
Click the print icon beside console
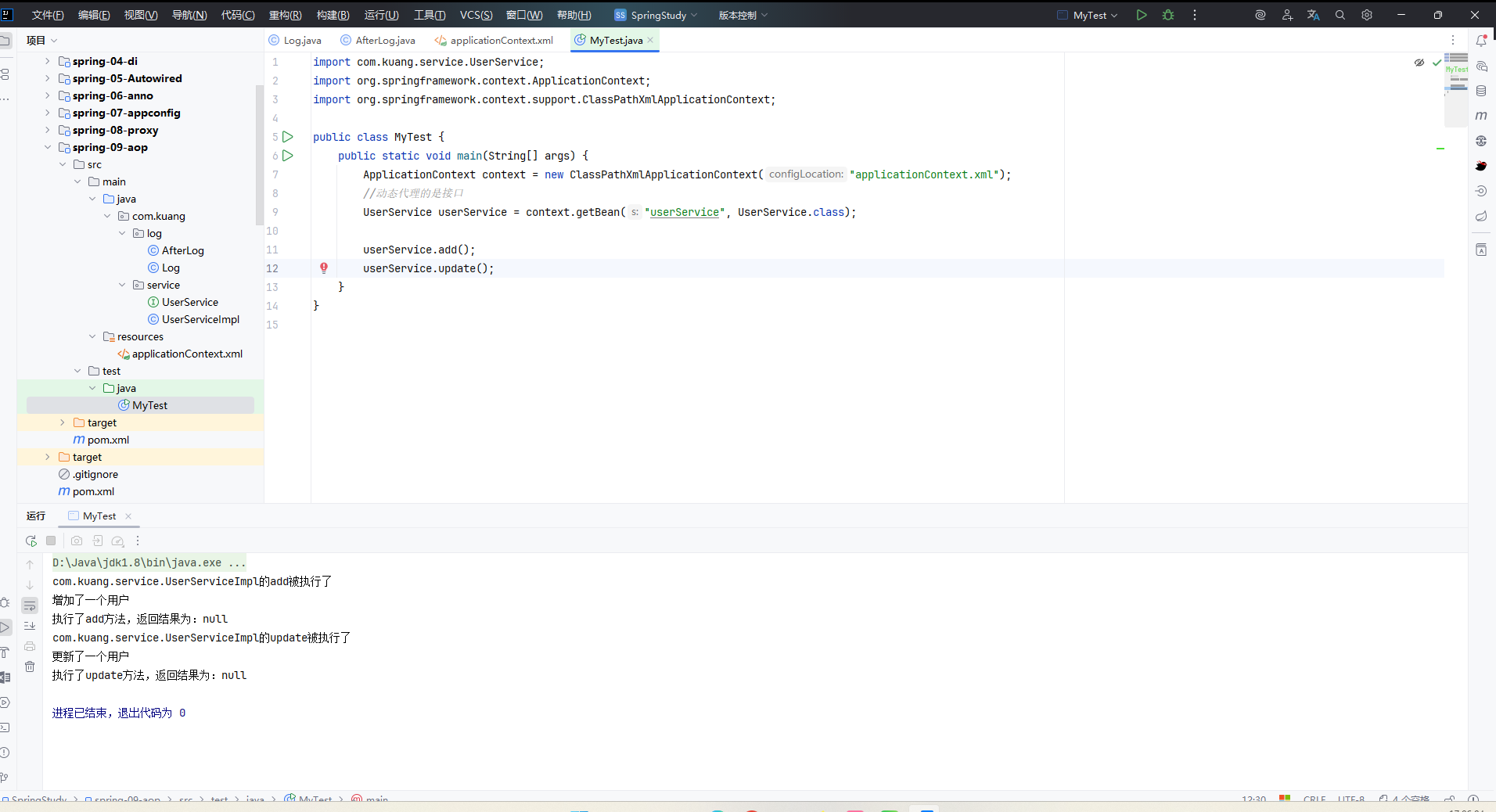(x=30, y=646)
